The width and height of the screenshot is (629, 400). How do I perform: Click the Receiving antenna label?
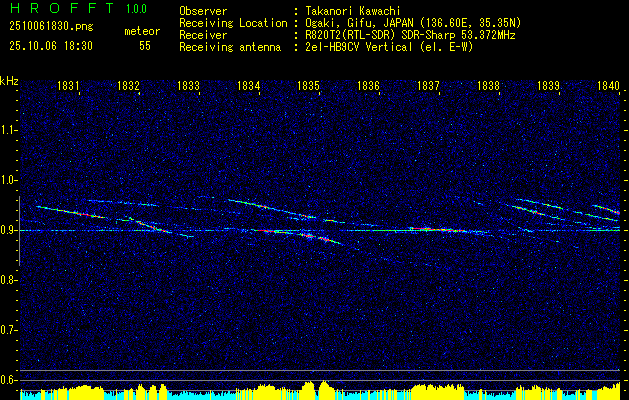click(230, 47)
